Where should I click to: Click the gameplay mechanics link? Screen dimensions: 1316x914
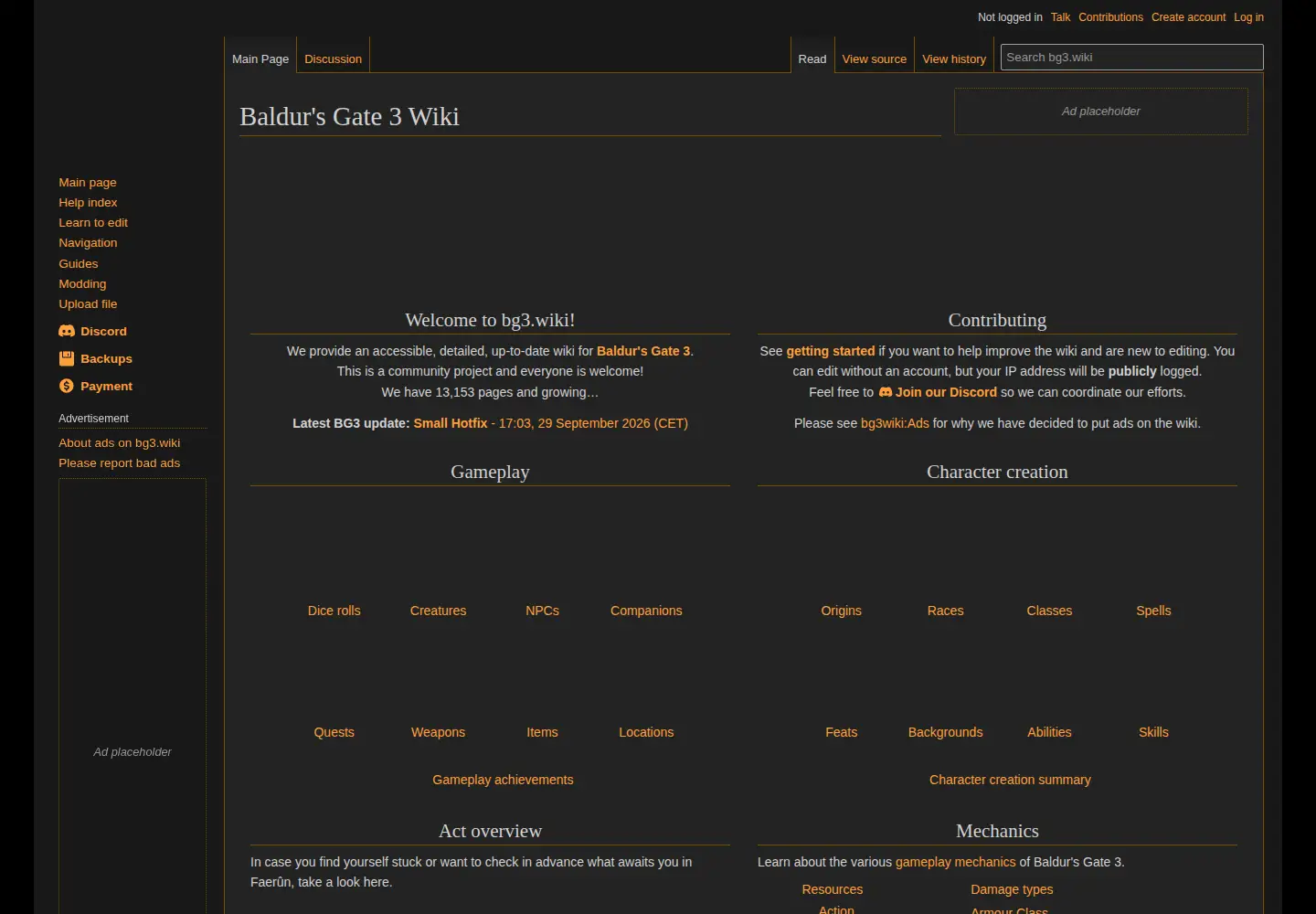[956, 862]
